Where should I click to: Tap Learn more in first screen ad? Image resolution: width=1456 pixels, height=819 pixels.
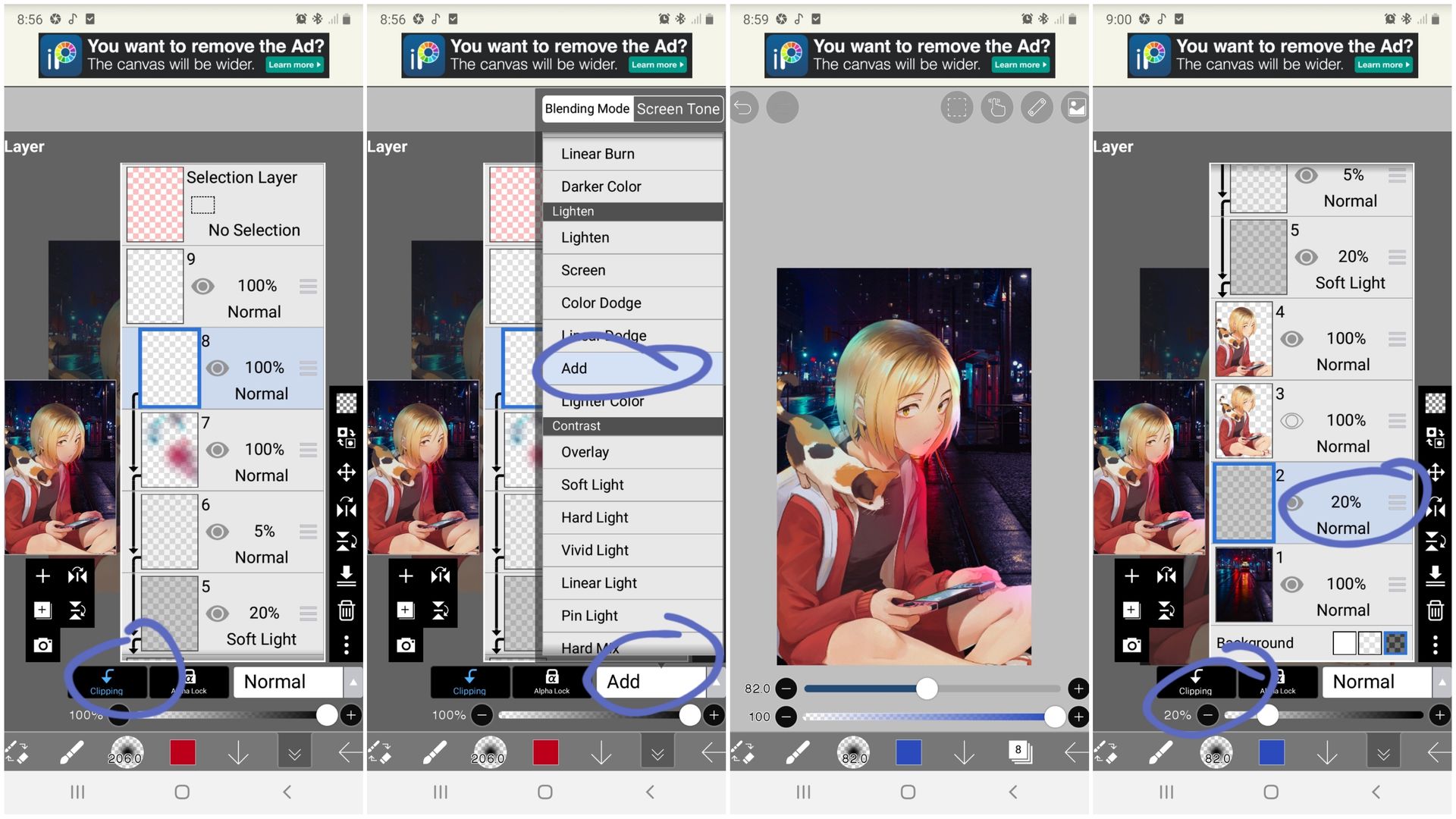[x=295, y=65]
